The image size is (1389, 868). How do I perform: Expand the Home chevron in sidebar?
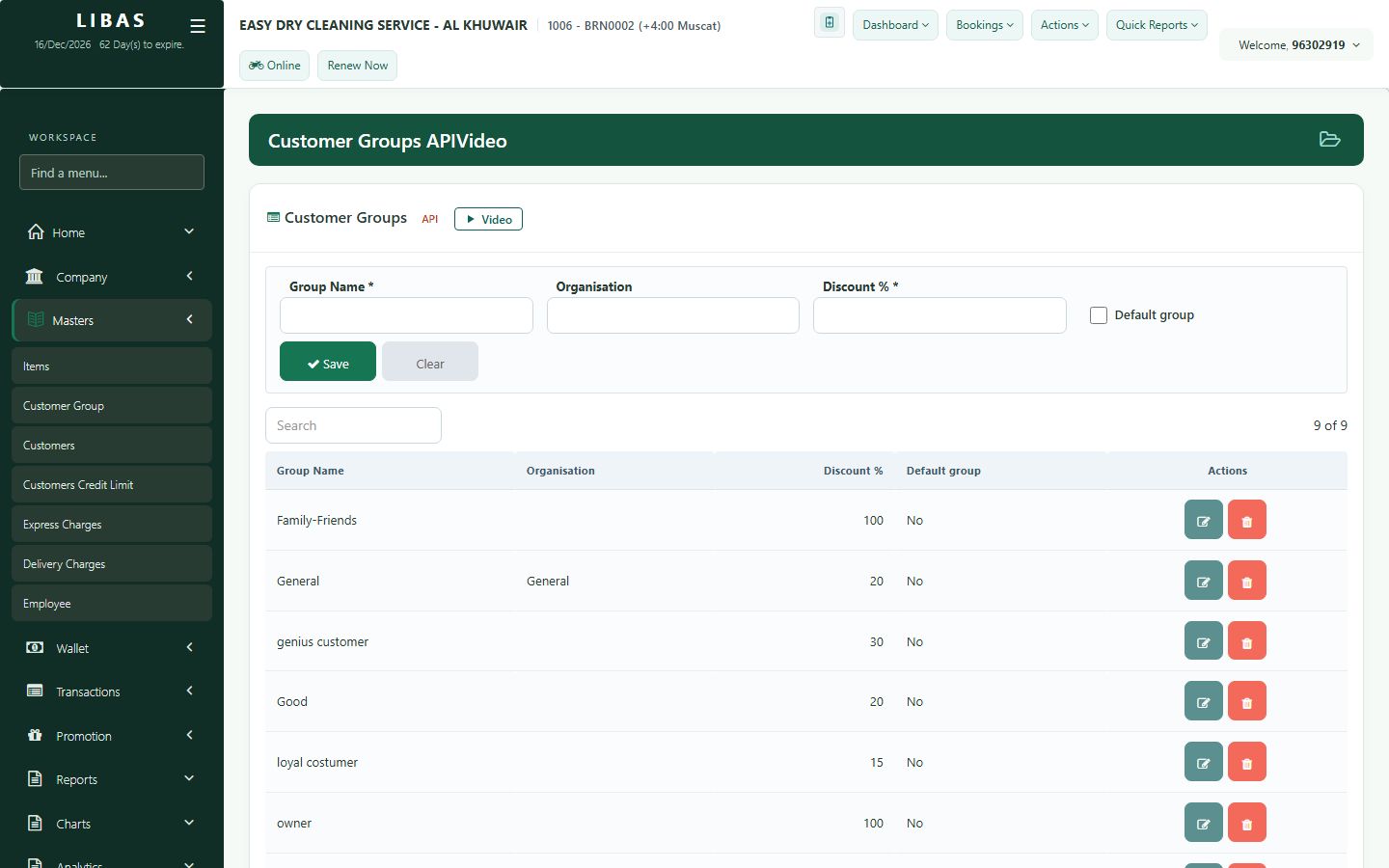coord(189,231)
